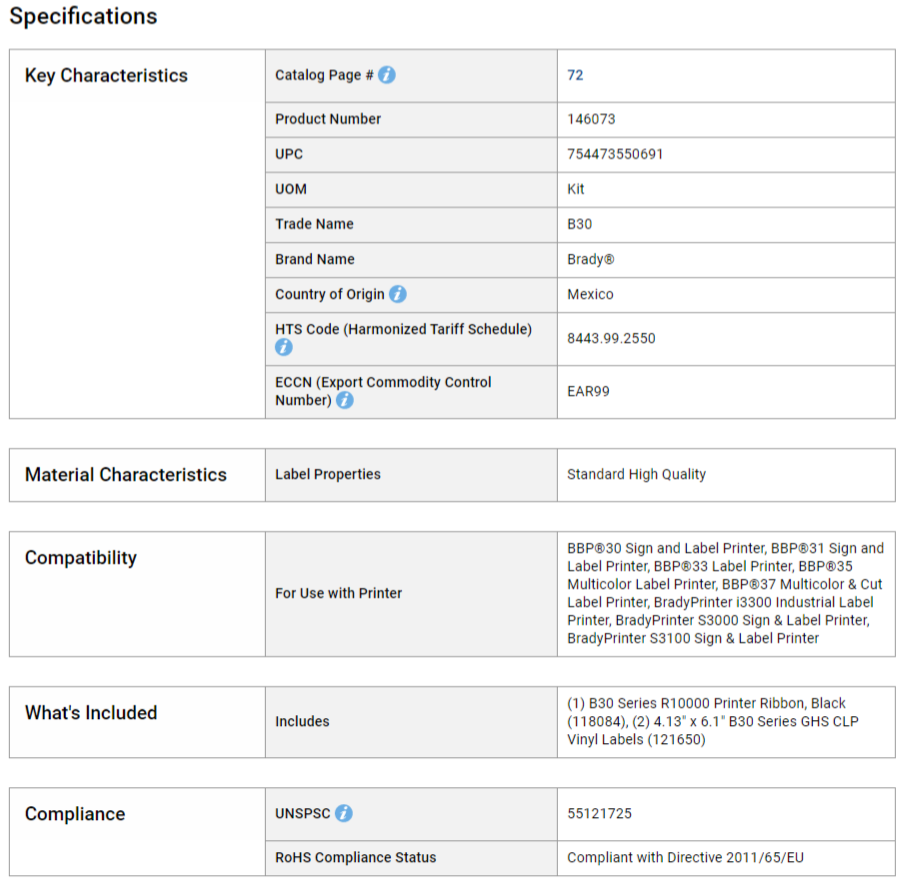The image size is (901, 878).
Task: Select the HTS code 8443.99.2550
Action: point(611,338)
